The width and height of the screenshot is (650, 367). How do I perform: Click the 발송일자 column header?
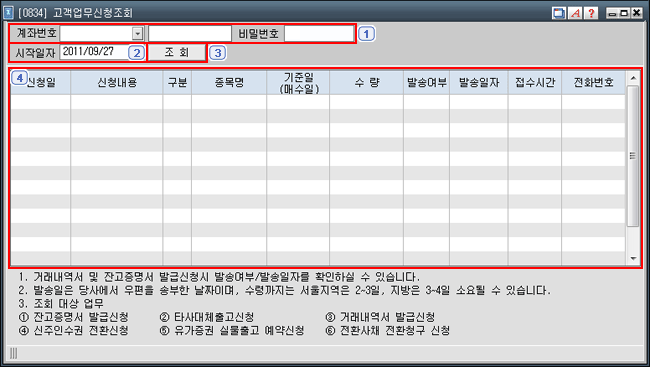(x=479, y=83)
